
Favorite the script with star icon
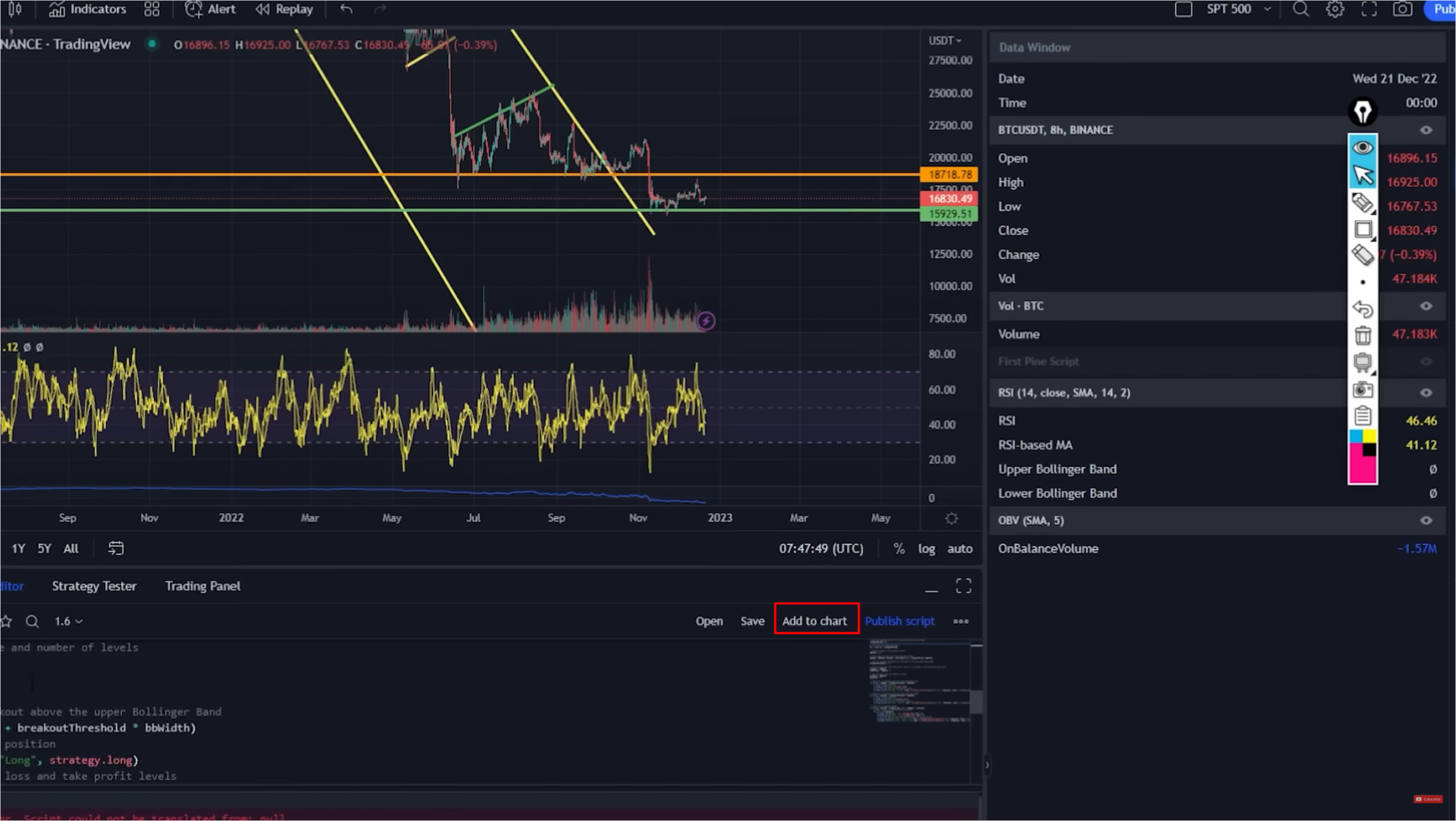pos(6,622)
